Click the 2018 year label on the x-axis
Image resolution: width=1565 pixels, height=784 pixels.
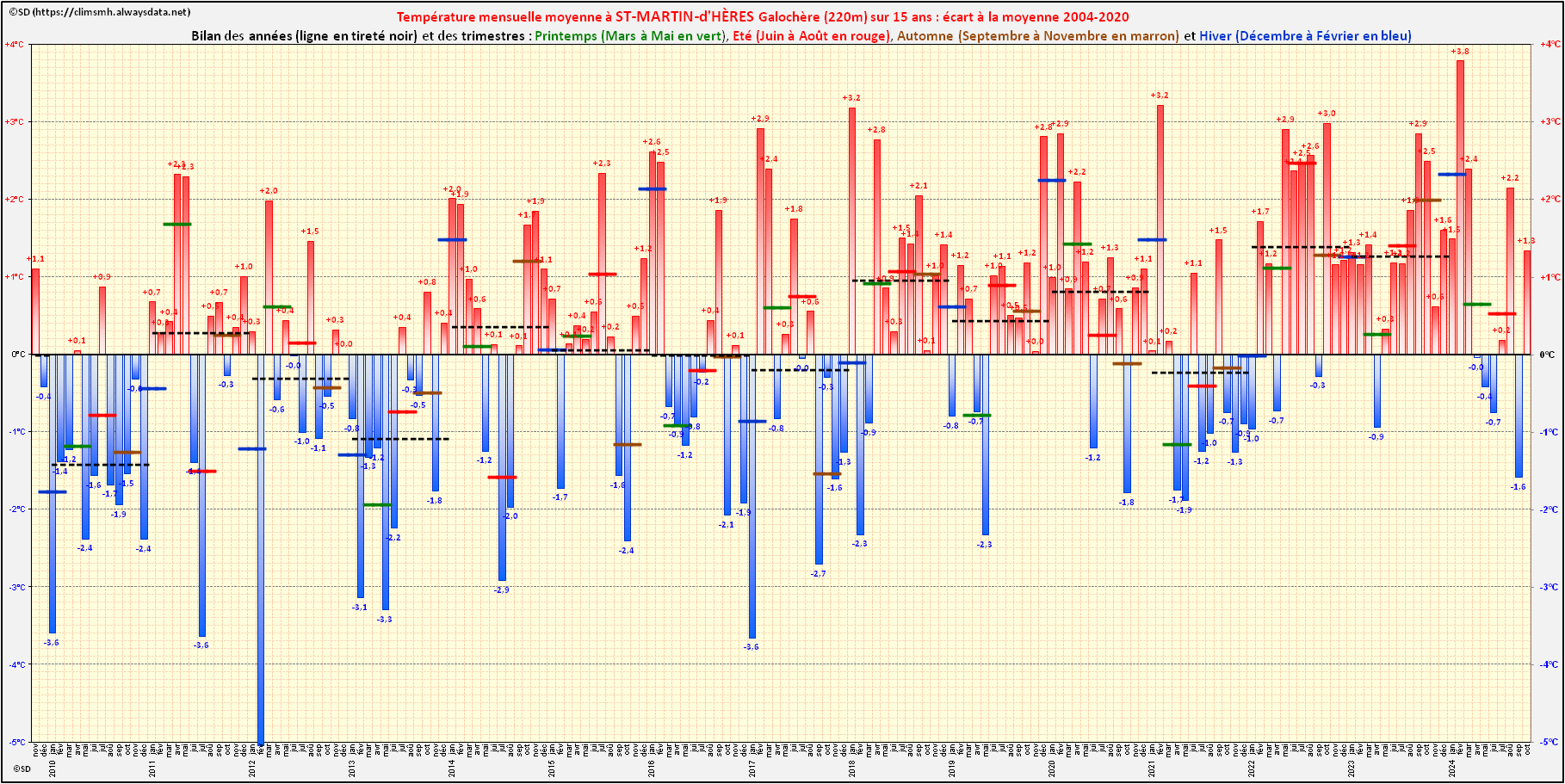[852, 769]
